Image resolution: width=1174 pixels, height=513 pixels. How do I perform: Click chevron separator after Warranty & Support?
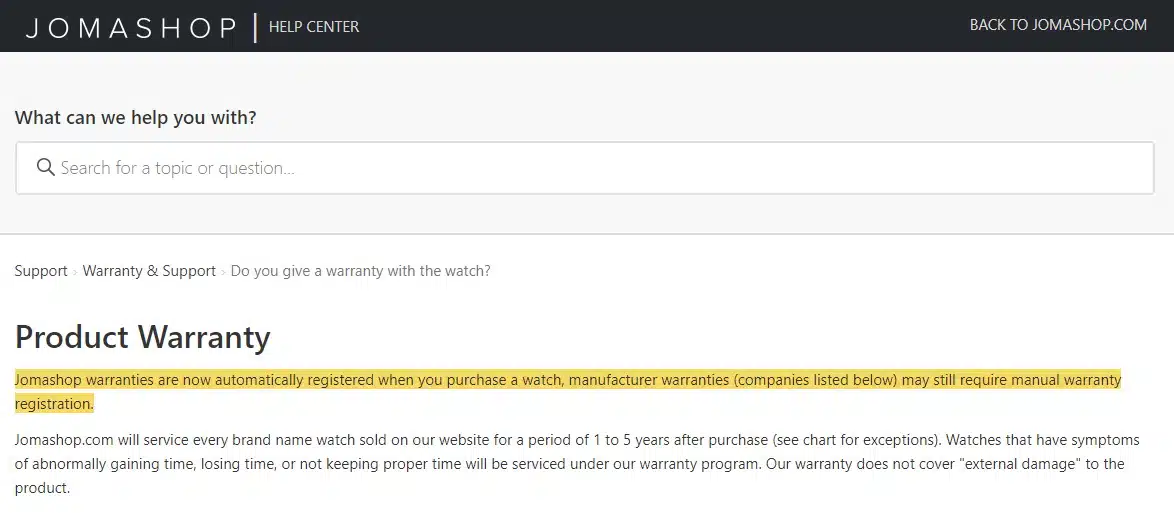click(x=223, y=272)
